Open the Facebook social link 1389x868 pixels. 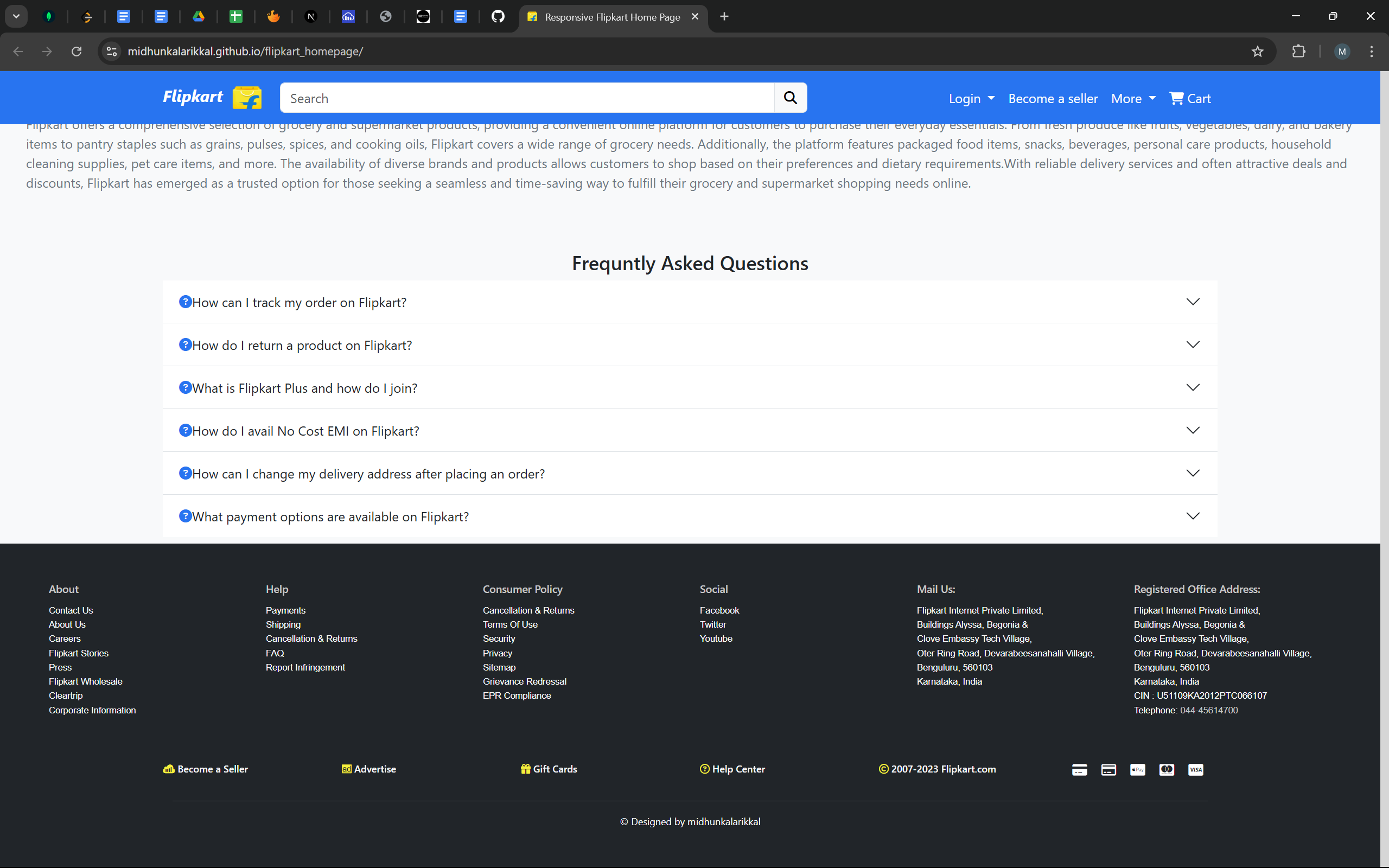click(x=719, y=610)
